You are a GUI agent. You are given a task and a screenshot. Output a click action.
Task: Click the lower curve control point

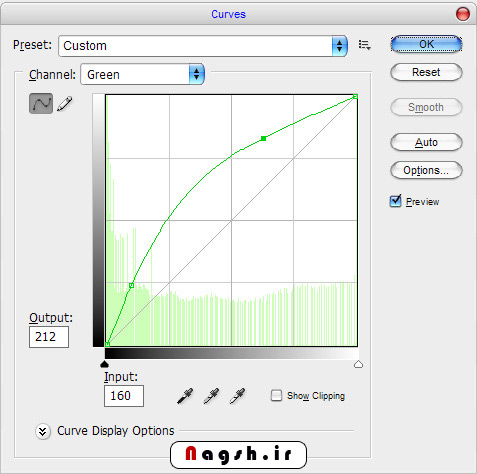click(131, 285)
